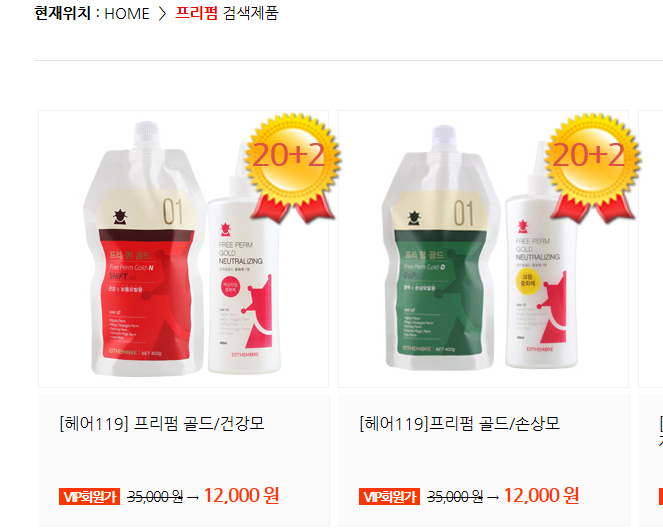This screenshot has height=531, width=663.
Task: Click the partially visible third VIP badge
Action: click(x=661, y=496)
